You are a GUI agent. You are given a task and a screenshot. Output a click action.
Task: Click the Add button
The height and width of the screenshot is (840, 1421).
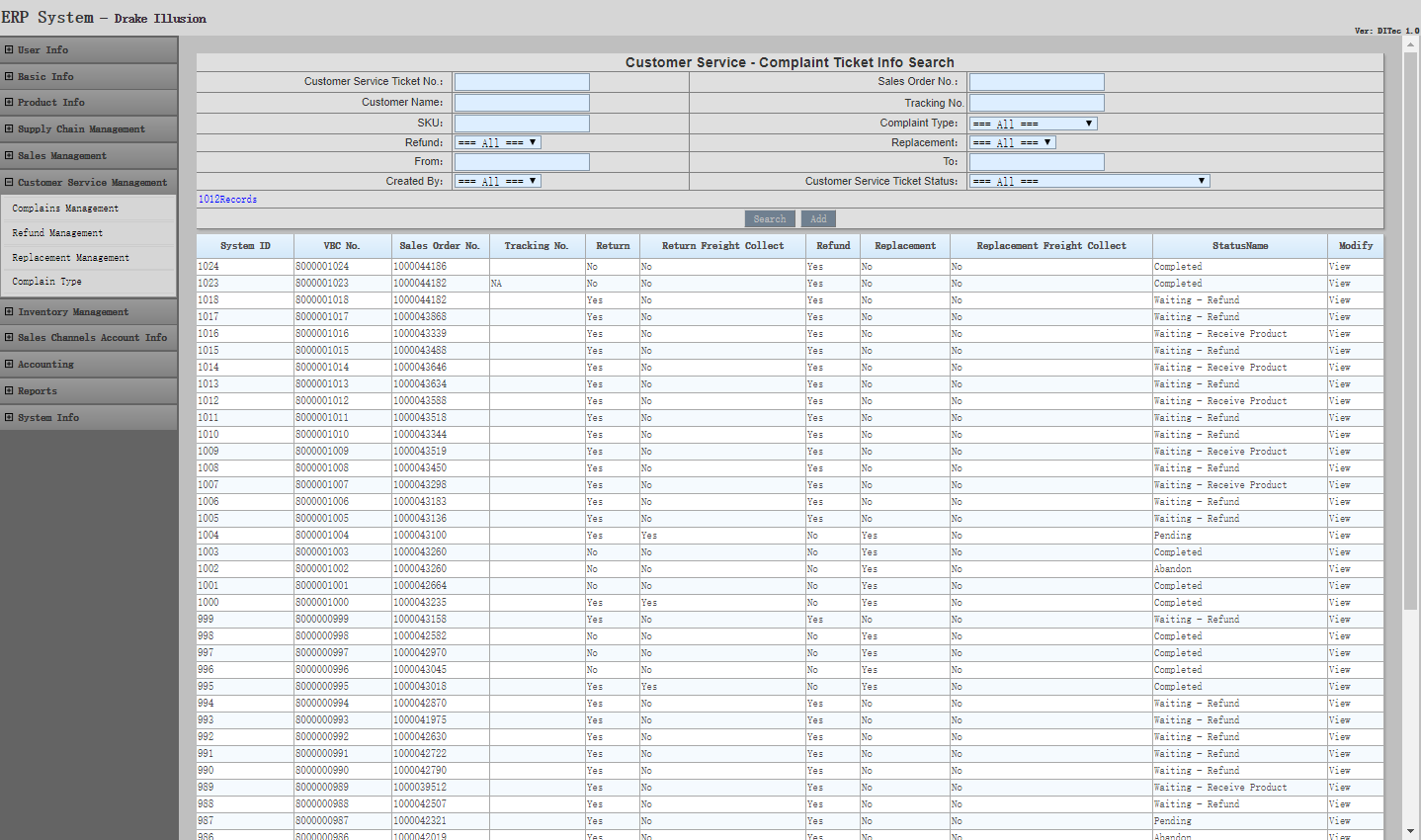click(x=818, y=219)
